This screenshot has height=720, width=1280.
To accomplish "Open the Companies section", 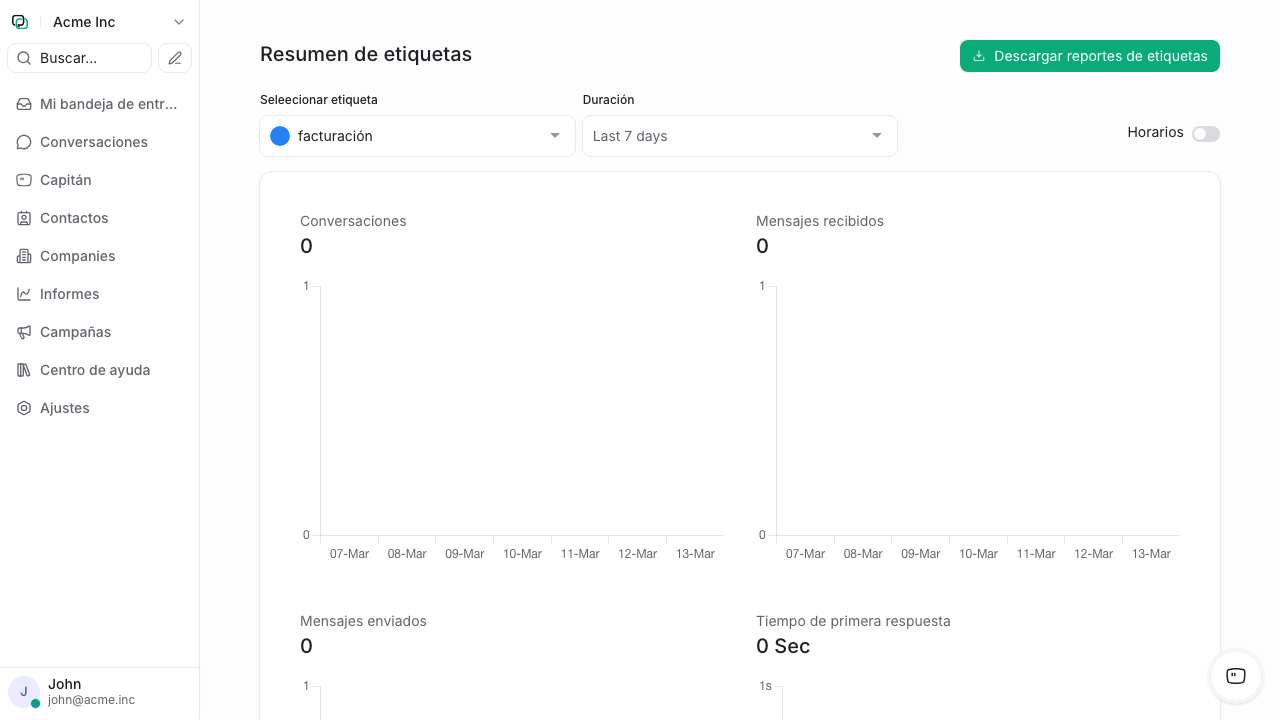I will [75, 256].
